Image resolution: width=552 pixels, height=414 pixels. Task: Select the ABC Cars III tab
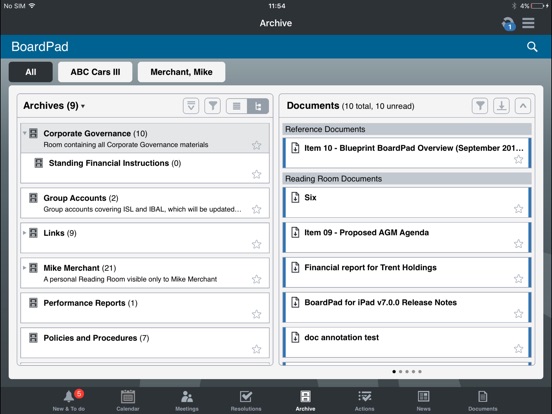[95, 72]
